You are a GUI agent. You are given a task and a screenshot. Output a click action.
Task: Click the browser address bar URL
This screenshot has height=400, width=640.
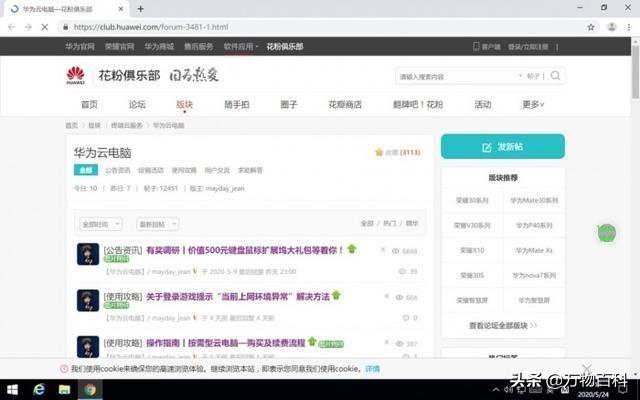click(x=151, y=27)
